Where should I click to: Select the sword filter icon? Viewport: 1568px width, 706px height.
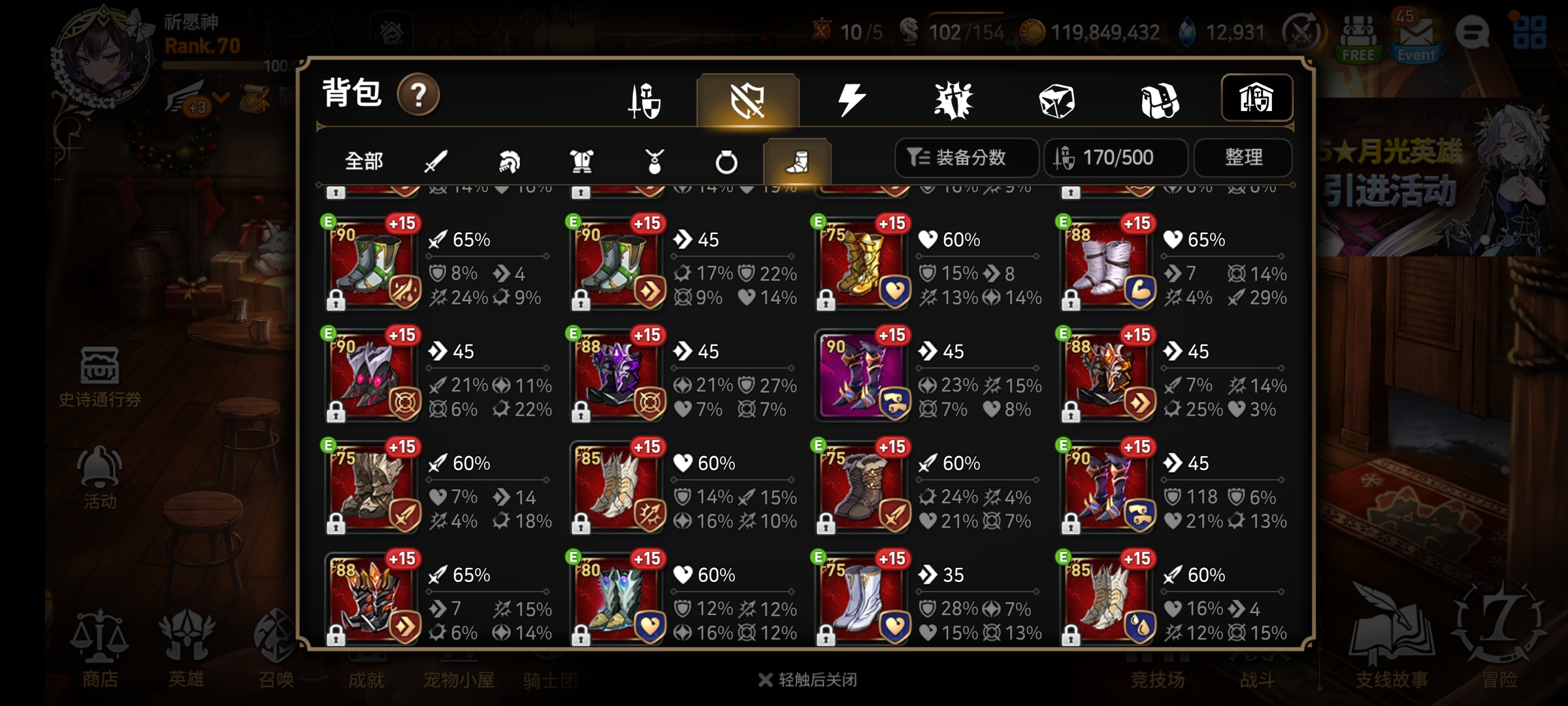coord(436,161)
